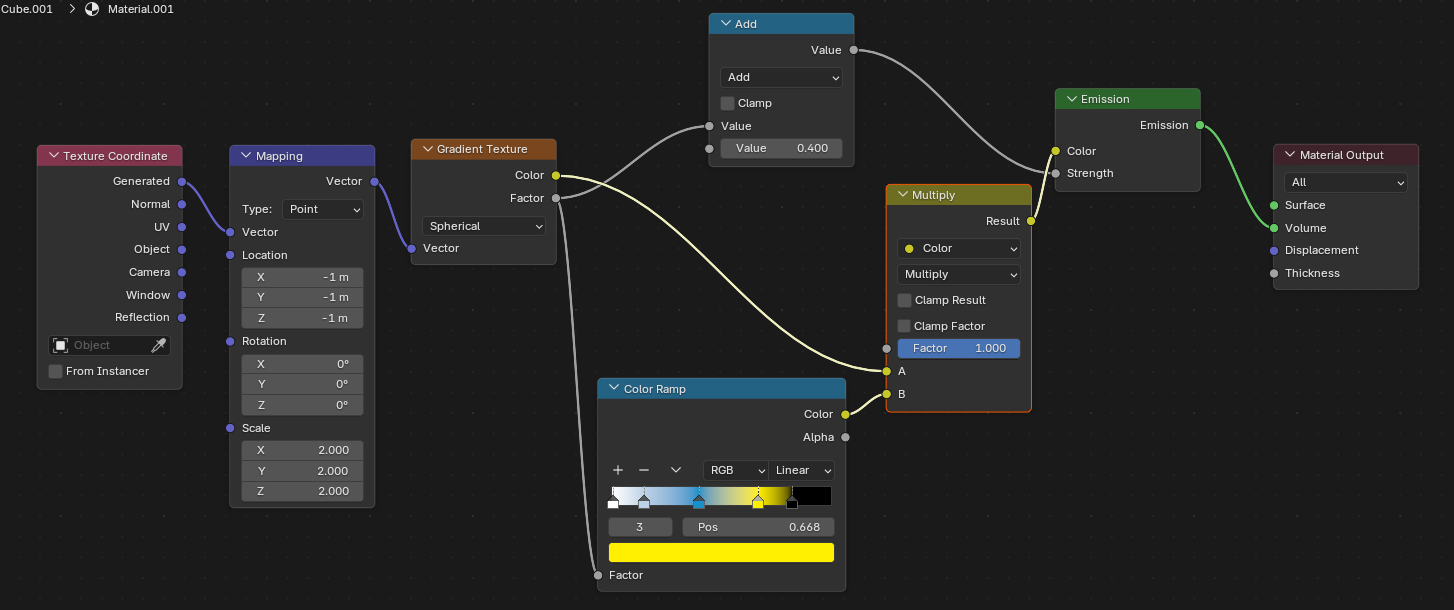Screen dimensions: 1454x610
Task: Toggle the Clamp Factor checkbox
Action: click(x=904, y=326)
